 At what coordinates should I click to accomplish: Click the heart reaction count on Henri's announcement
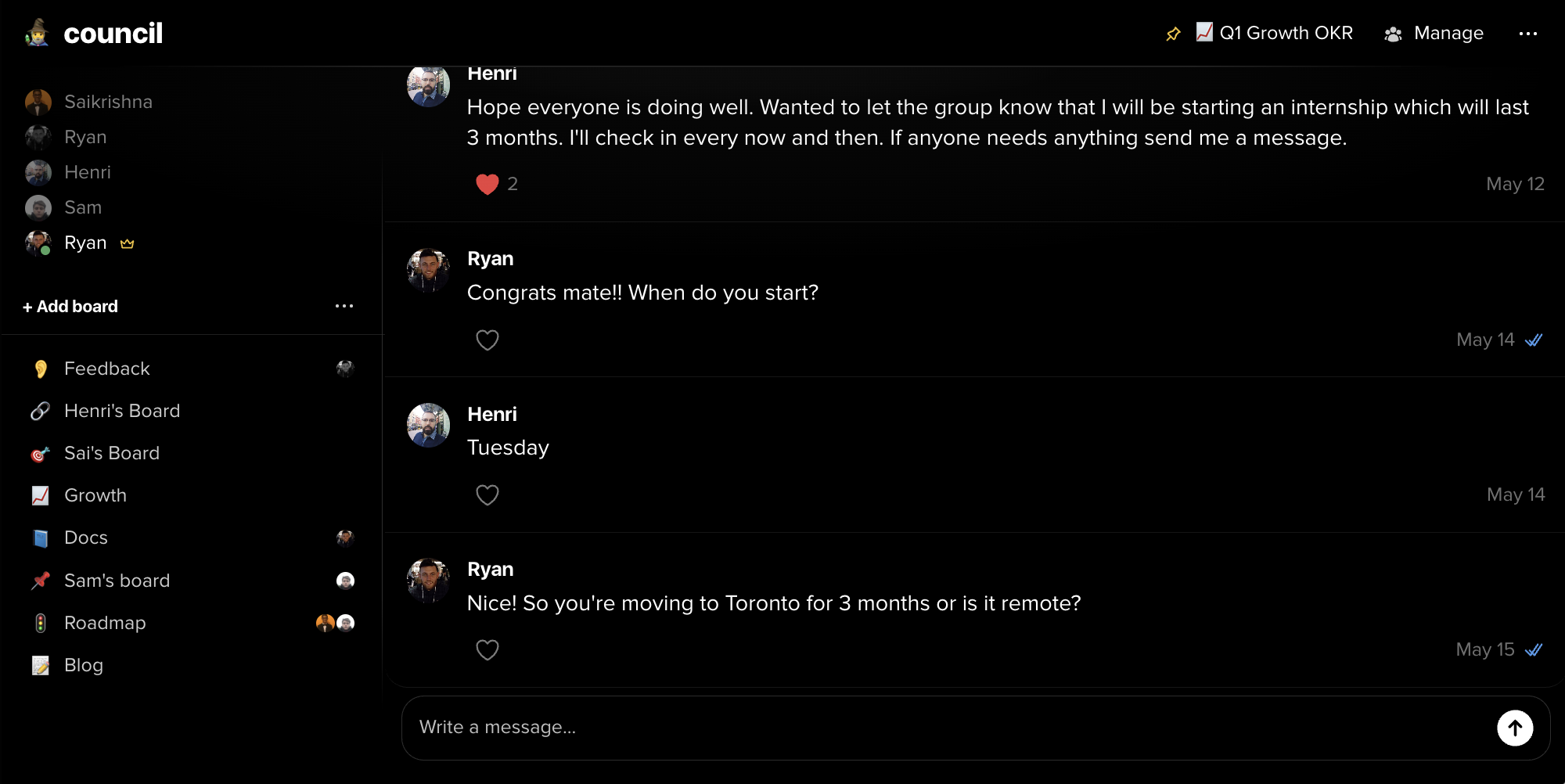496,184
